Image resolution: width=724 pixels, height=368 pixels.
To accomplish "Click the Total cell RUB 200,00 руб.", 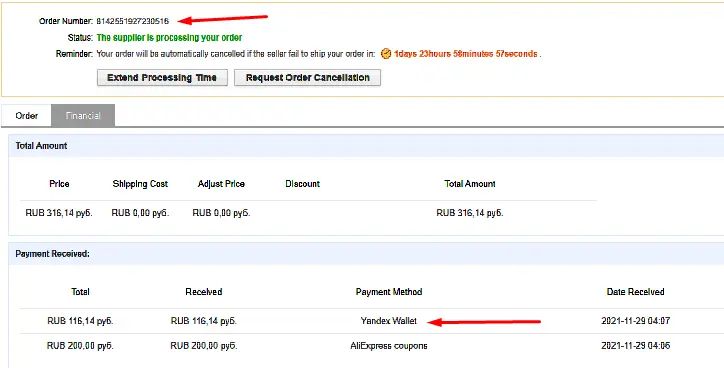I will pyautogui.click(x=80, y=346).
